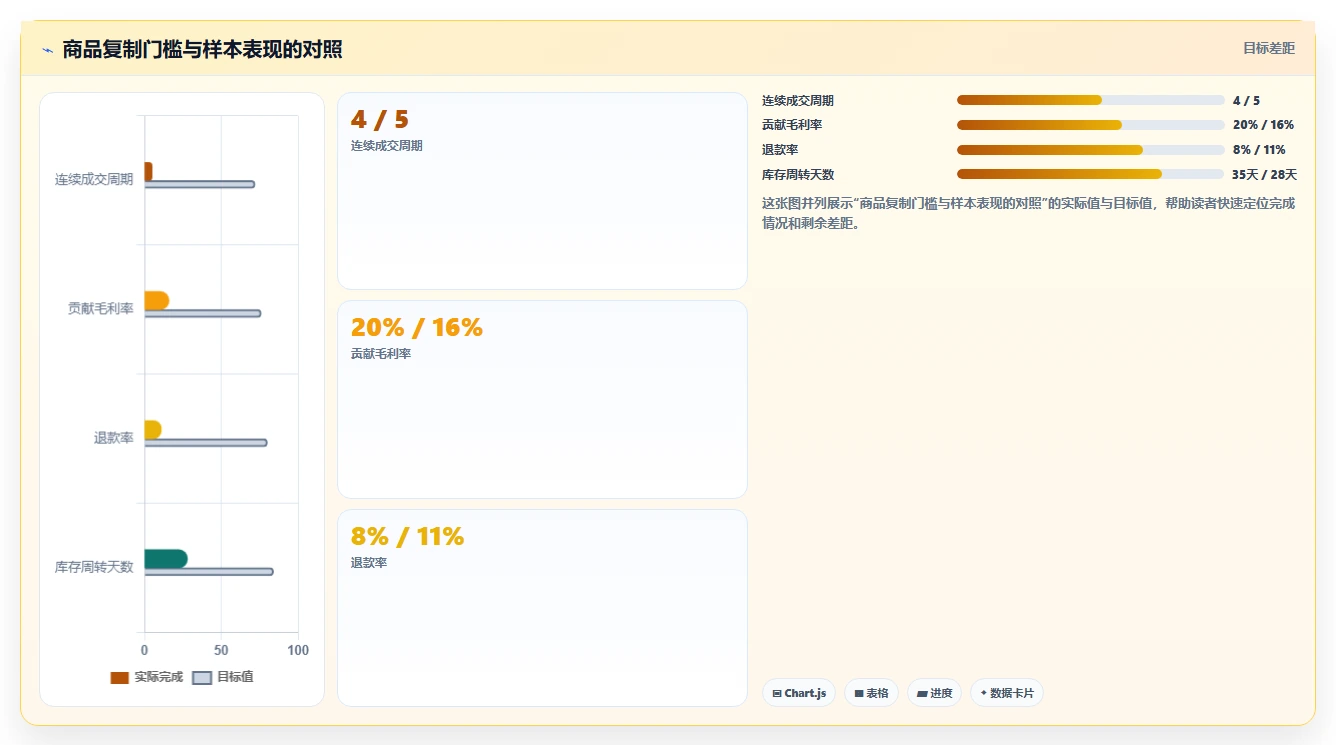Image resolution: width=1336 pixels, height=745 pixels.
Task: Click the 目标值 legend color swatch
Action: click(x=202, y=678)
